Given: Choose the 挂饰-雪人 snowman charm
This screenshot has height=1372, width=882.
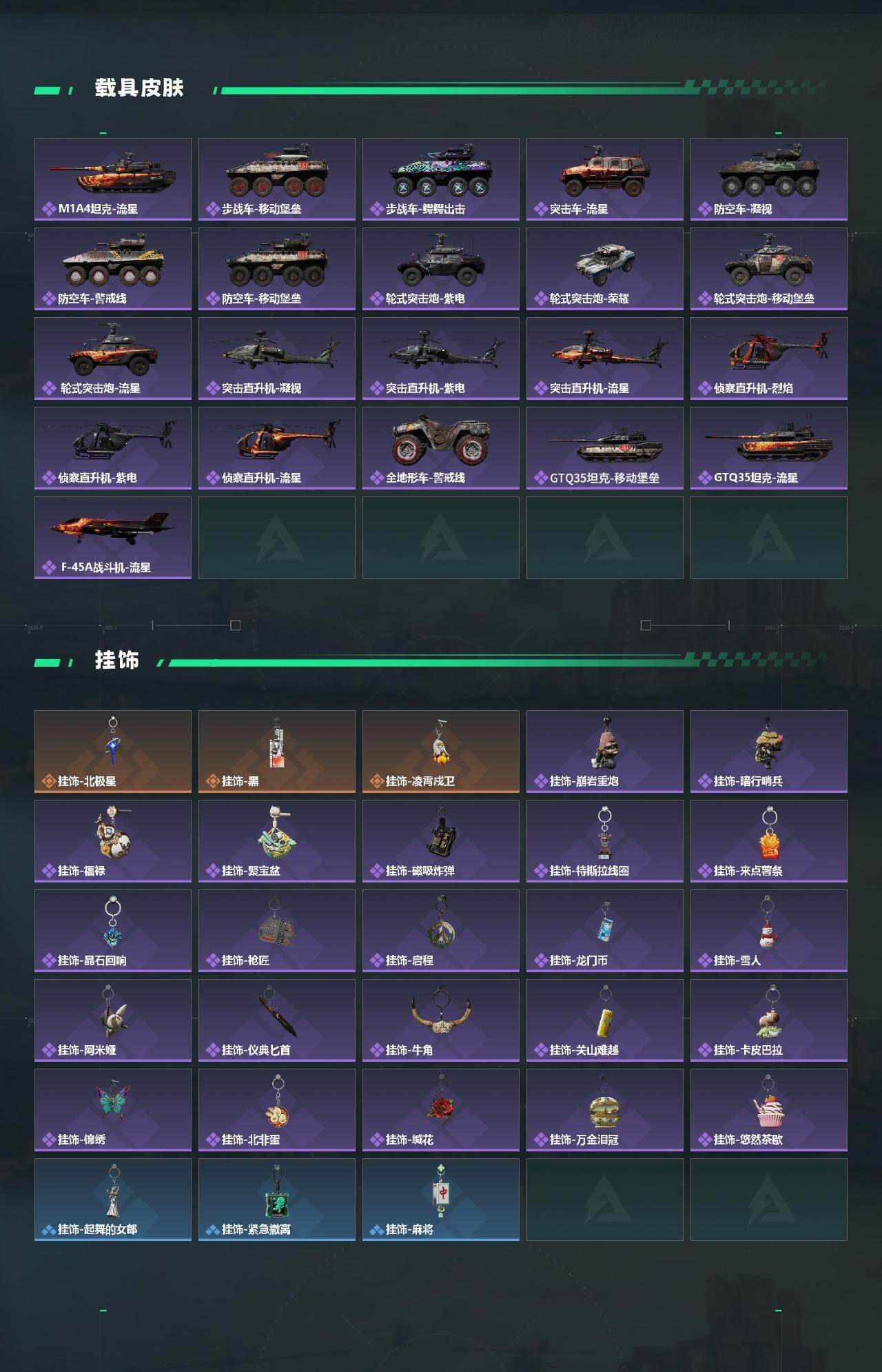Looking at the screenshot, I should coord(769,931).
